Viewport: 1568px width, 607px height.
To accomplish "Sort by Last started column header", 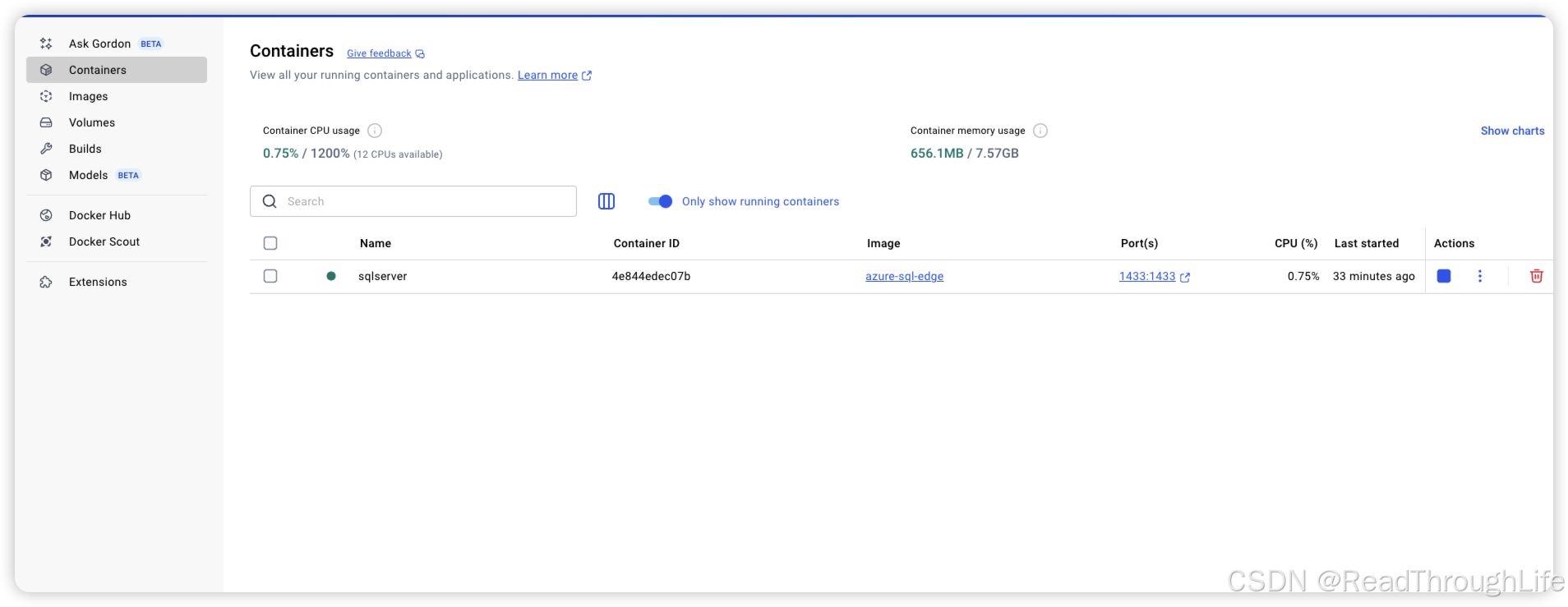I will [x=1367, y=243].
